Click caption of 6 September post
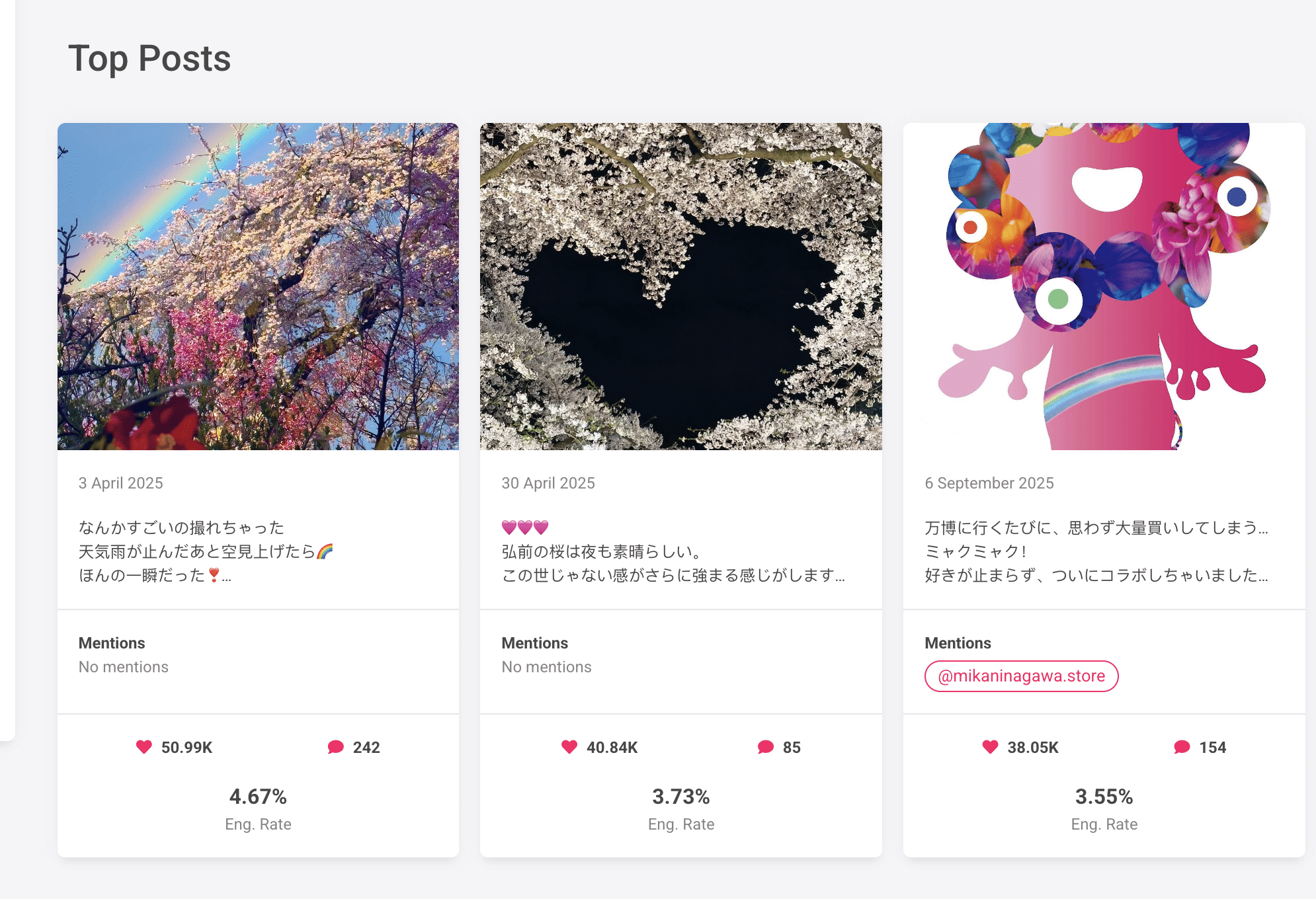Image resolution: width=1316 pixels, height=899 pixels. [x=1096, y=551]
